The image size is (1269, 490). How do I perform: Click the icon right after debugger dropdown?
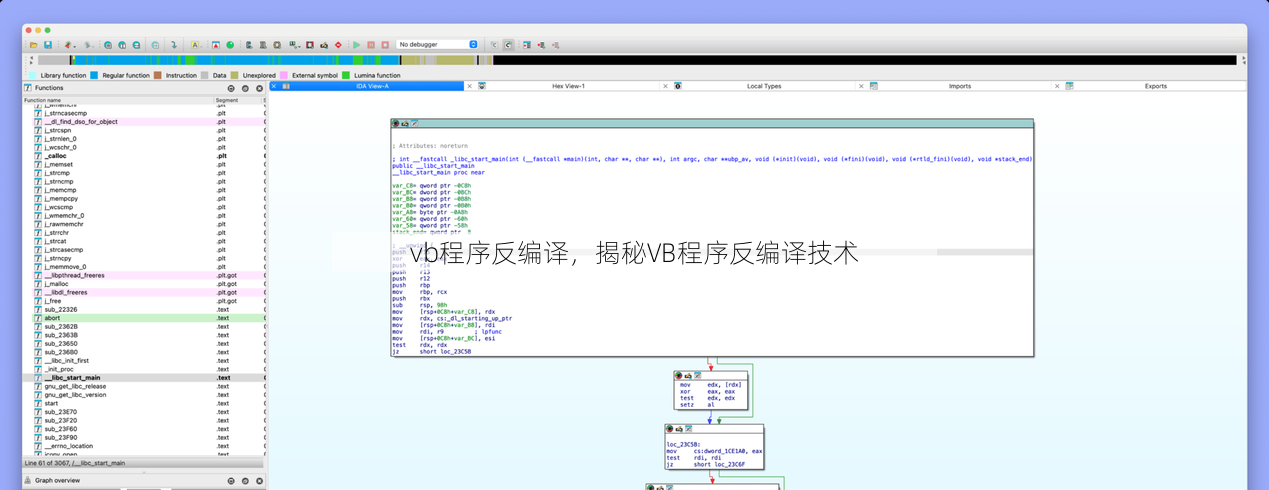pyautogui.click(x=493, y=45)
